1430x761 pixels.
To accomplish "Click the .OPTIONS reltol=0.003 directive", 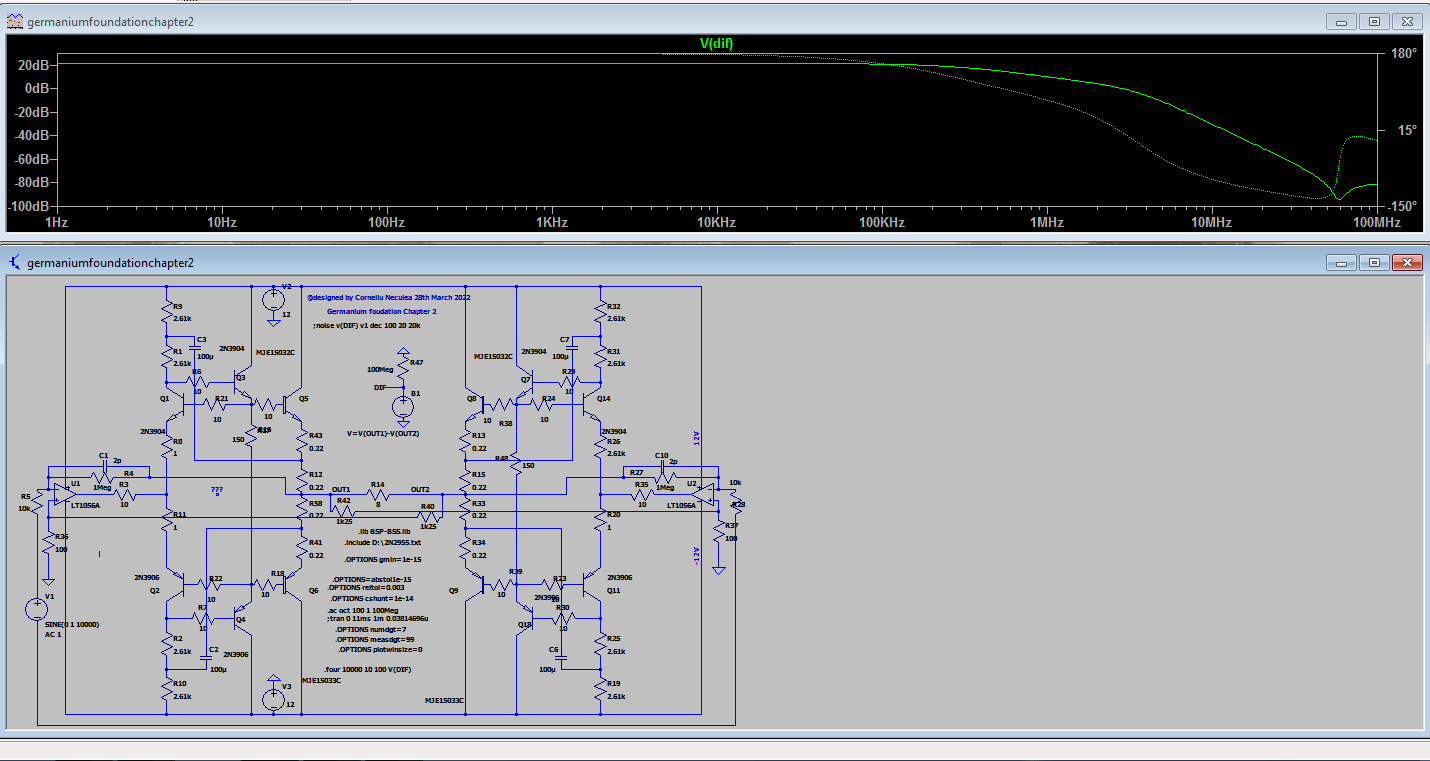I will coord(366,587).
